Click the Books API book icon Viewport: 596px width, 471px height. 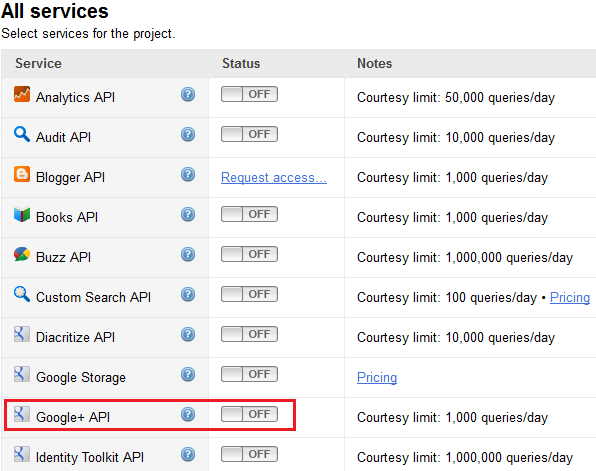22,214
